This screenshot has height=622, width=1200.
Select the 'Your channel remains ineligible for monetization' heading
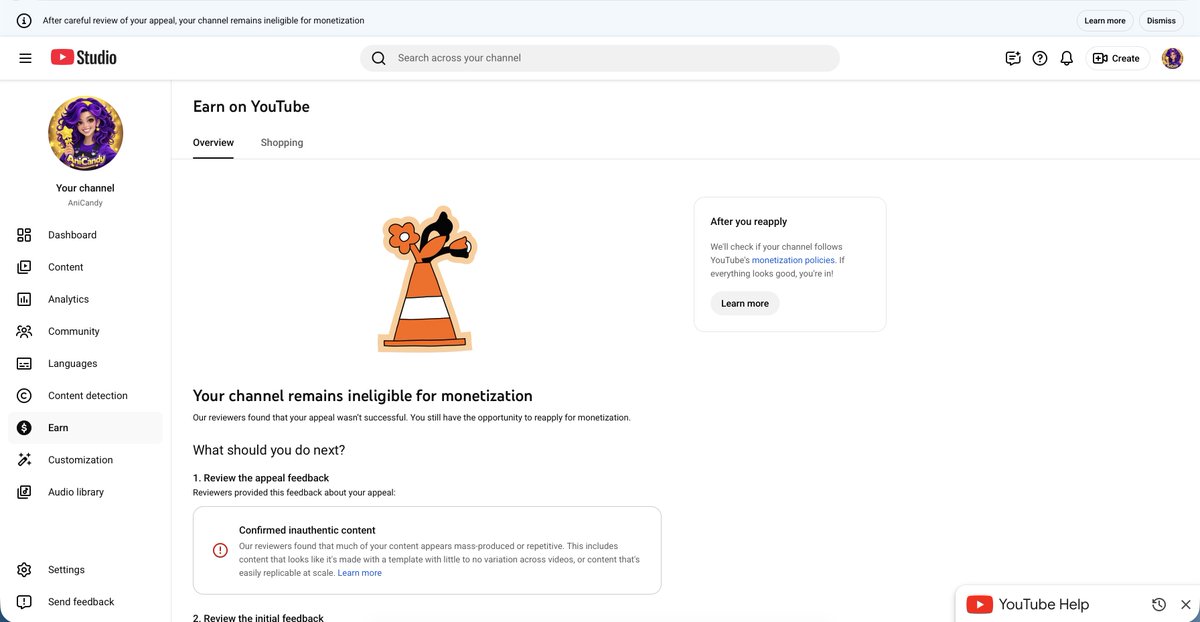(363, 396)
